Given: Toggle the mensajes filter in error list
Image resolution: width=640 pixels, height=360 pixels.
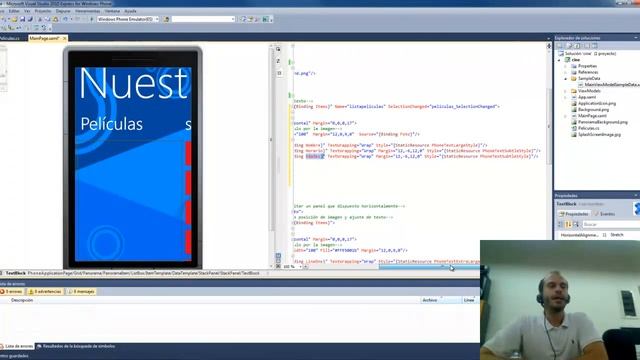Looking at the screenshot, I should pos(81,291).
